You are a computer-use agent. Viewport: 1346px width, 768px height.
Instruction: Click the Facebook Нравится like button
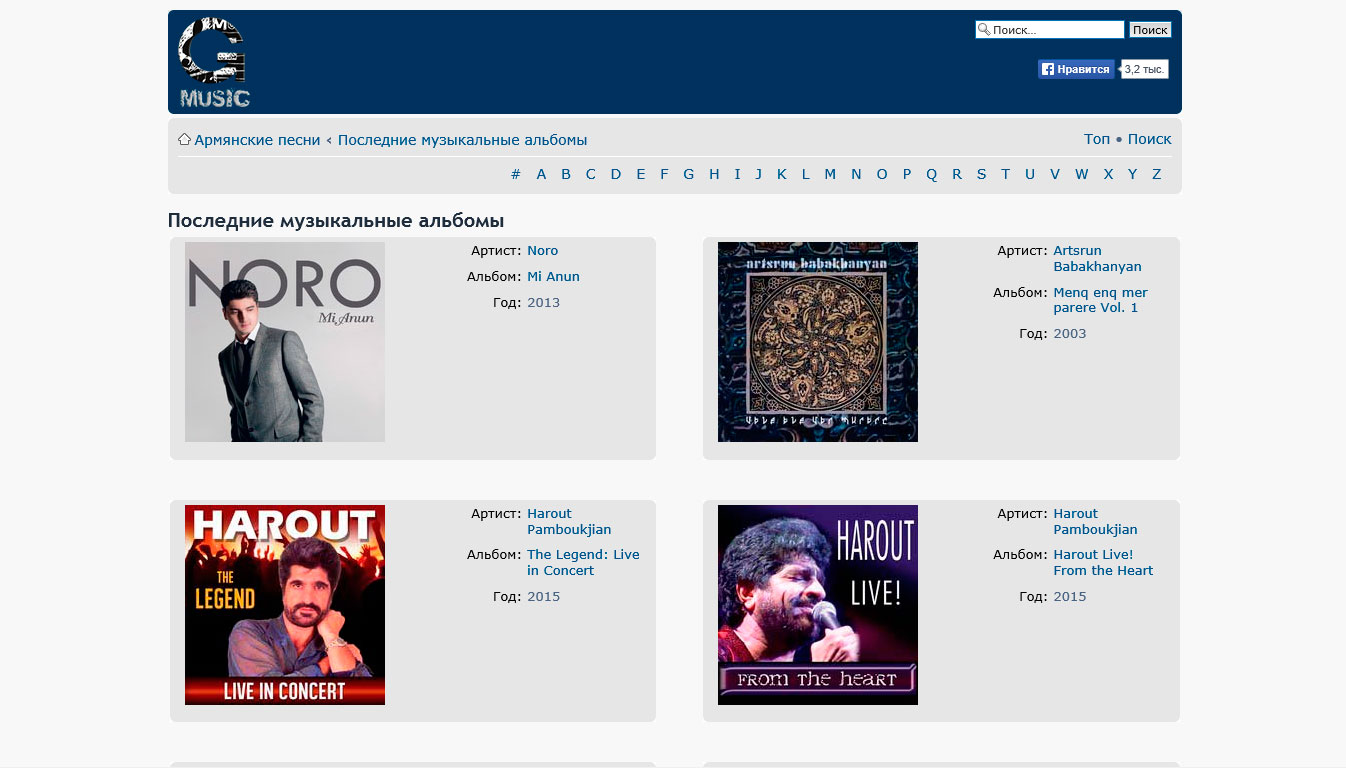(x=1075, y=69)
